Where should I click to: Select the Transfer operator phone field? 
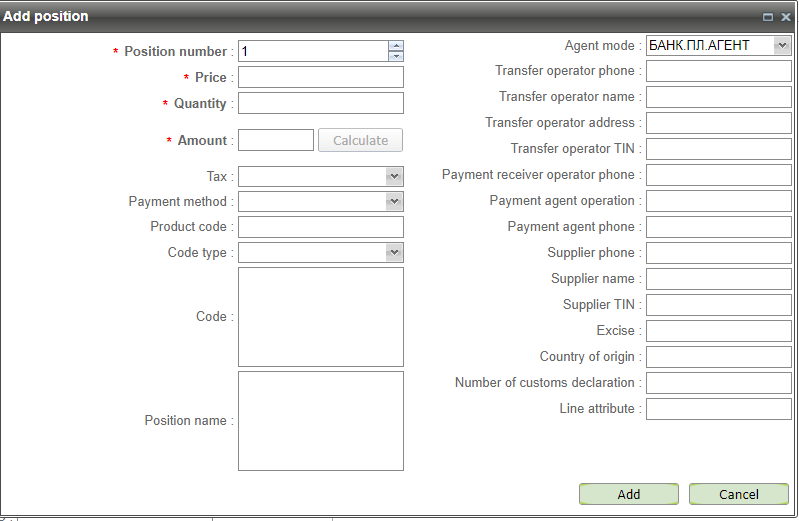[x=718, y=71]
